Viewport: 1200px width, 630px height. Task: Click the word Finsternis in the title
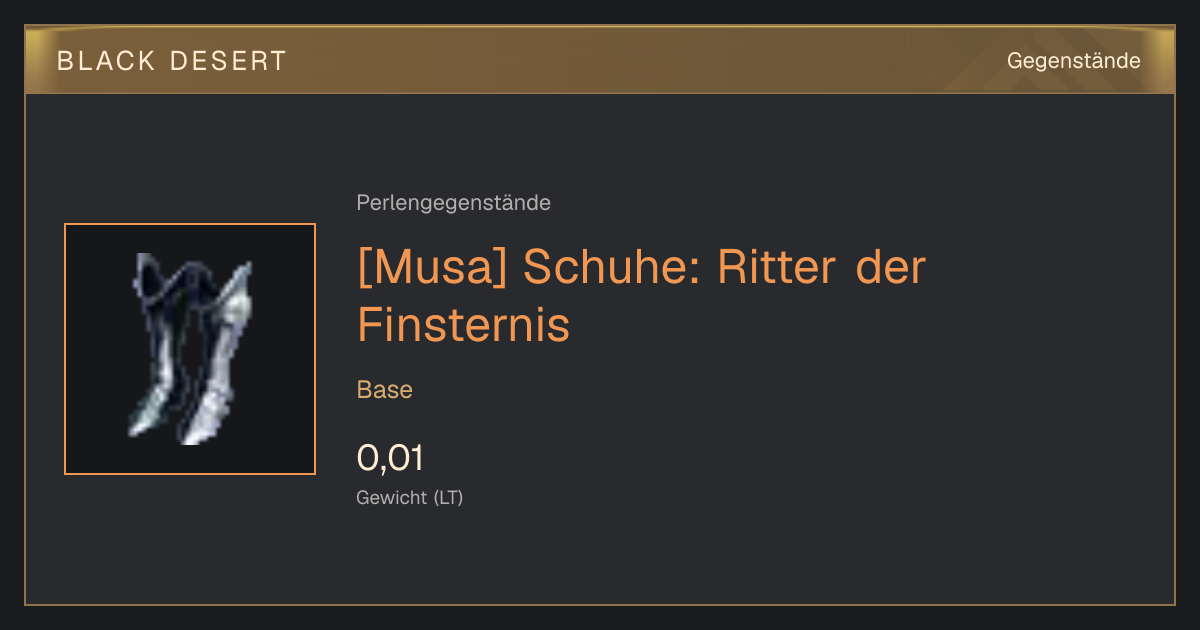tap(463, 324)
